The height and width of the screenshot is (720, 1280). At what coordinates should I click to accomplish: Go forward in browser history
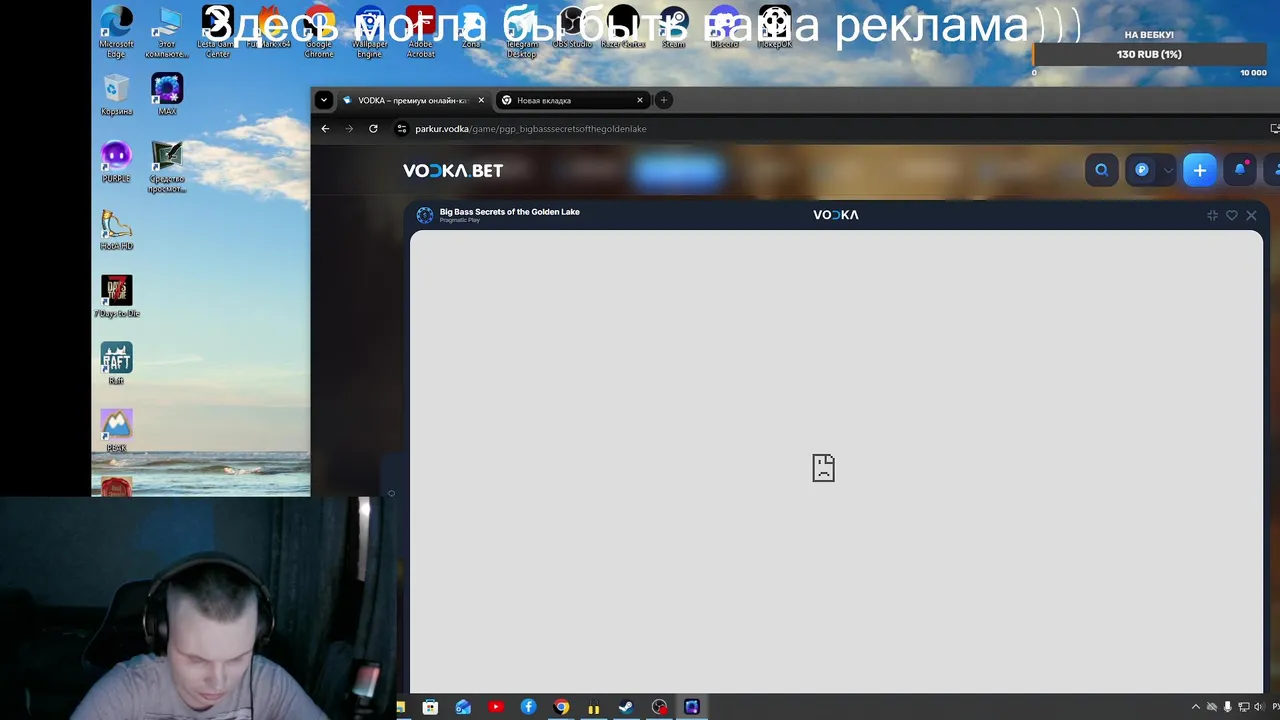[x=349, y=128]
